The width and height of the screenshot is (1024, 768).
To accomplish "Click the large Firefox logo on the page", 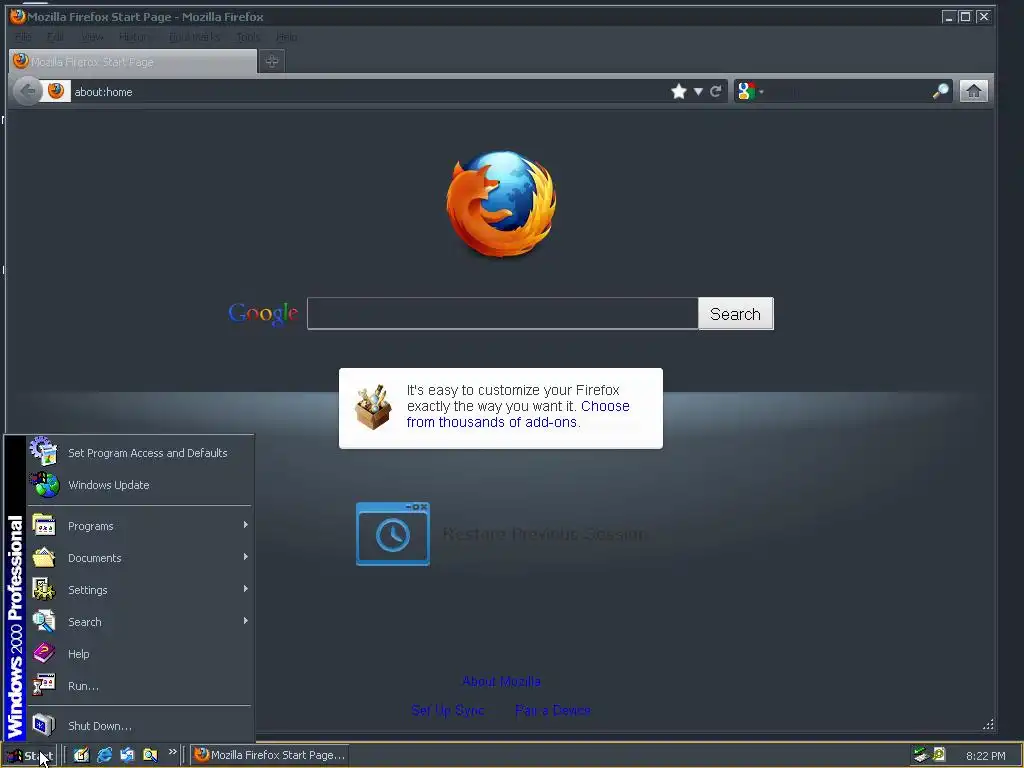I will tap(502, 204).
